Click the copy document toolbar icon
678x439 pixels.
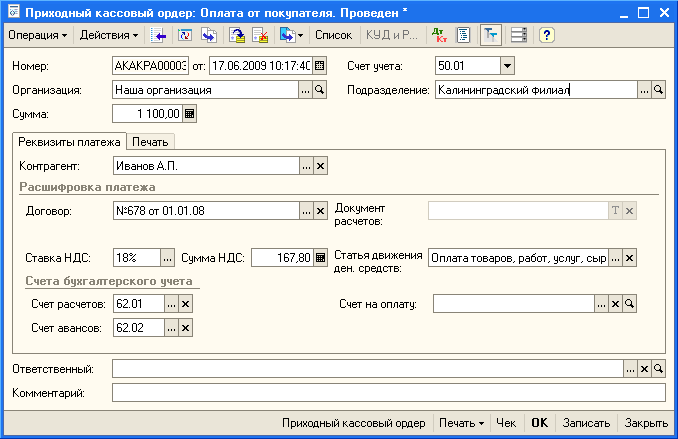point(209,35)
